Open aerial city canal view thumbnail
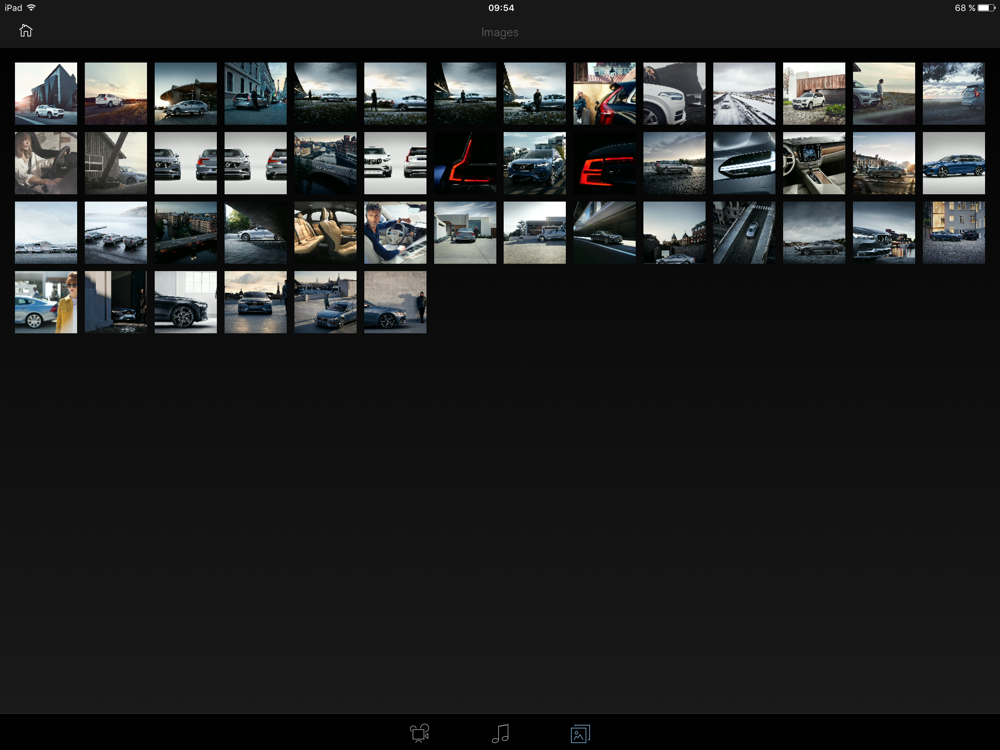The image size is (1000, 750). [x=325, y=163]
